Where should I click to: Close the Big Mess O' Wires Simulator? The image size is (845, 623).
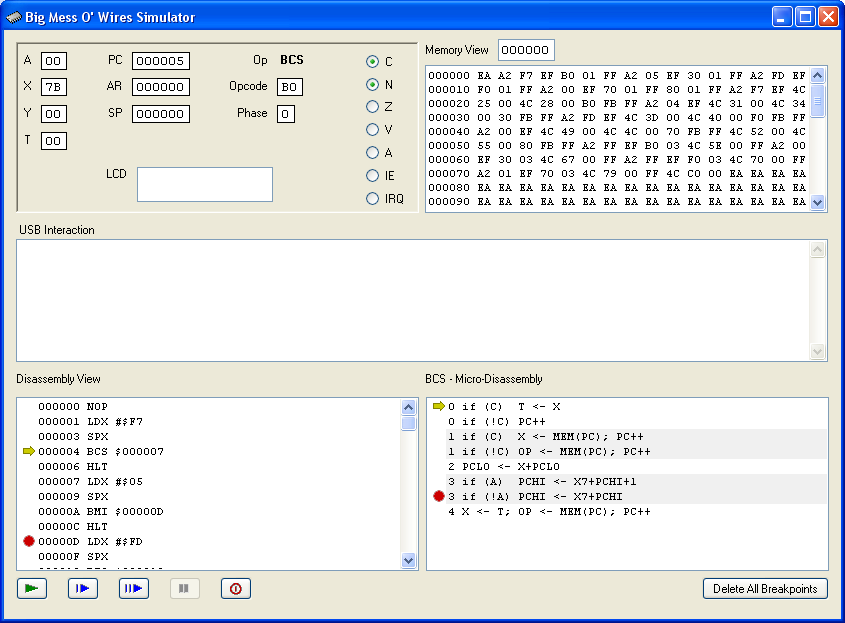(x=828, y=17)
